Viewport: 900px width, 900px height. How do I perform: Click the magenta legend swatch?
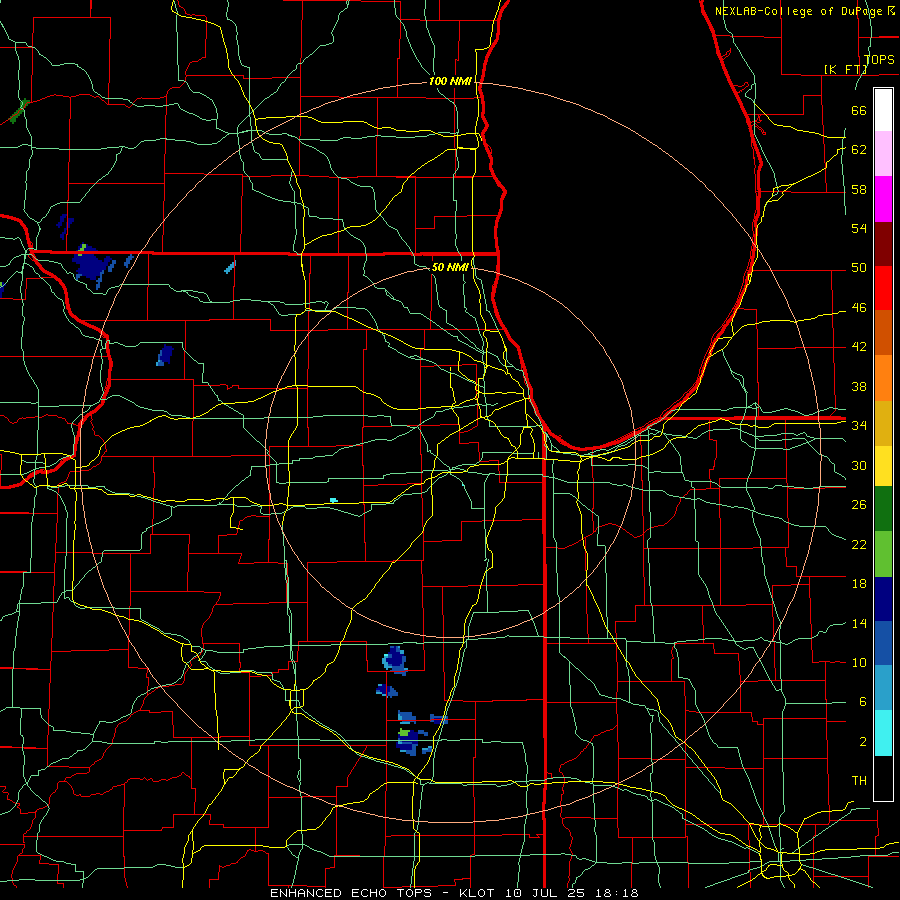point(883,199)
